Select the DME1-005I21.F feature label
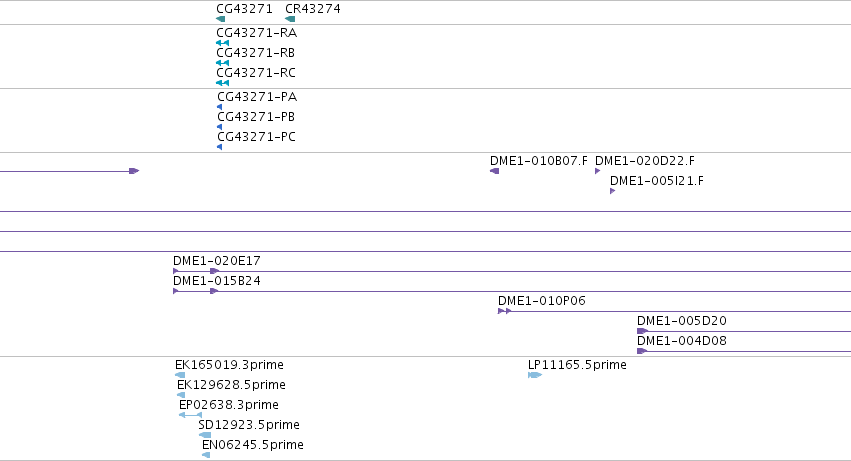 tap(657, 181)
